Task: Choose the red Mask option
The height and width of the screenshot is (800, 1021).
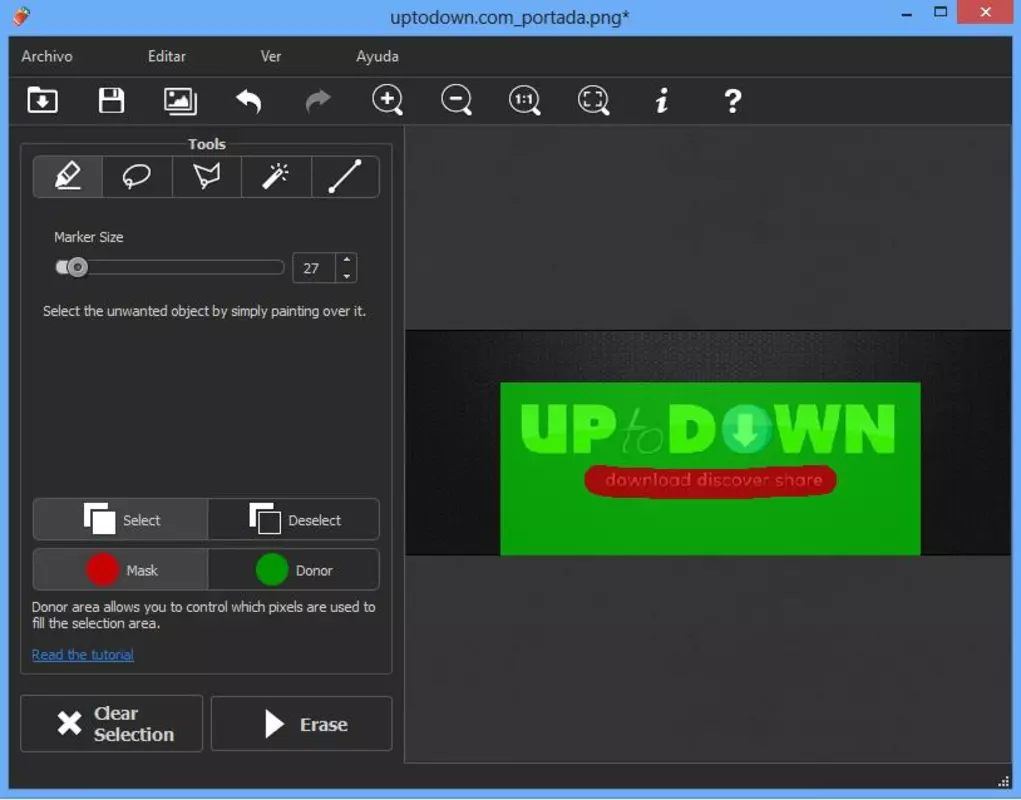Action: [x=120, y=570]
